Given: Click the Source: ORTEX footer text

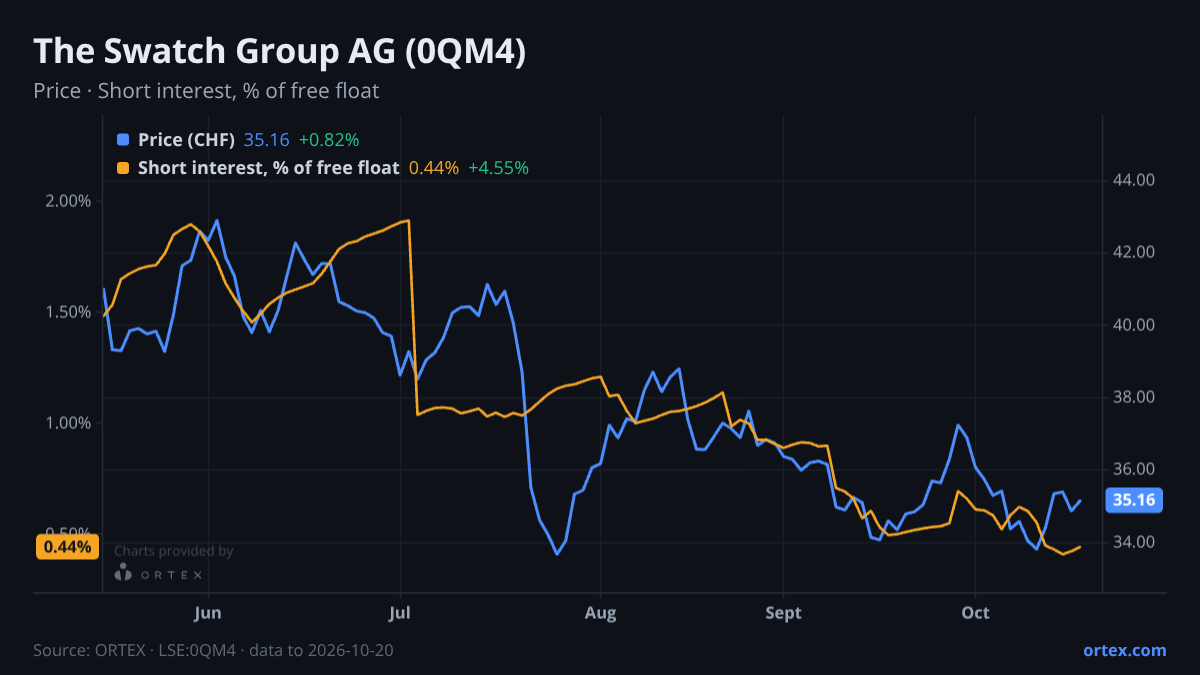Looking at the screenshot, I should (213, 650).
